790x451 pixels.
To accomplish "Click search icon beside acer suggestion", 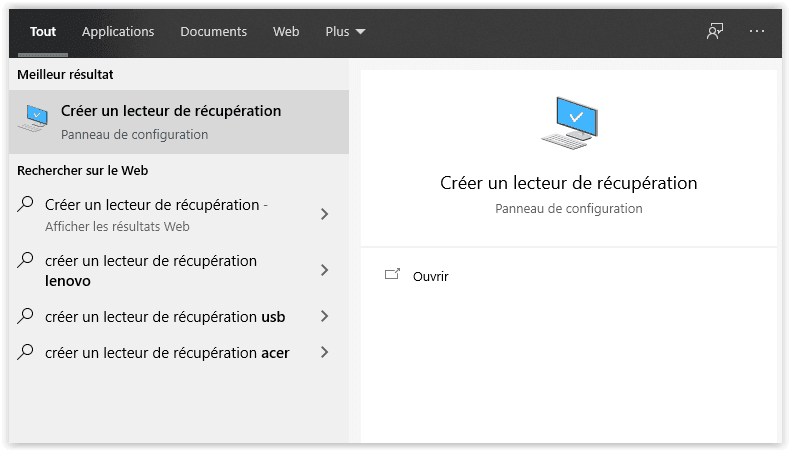I will point(26,352).
